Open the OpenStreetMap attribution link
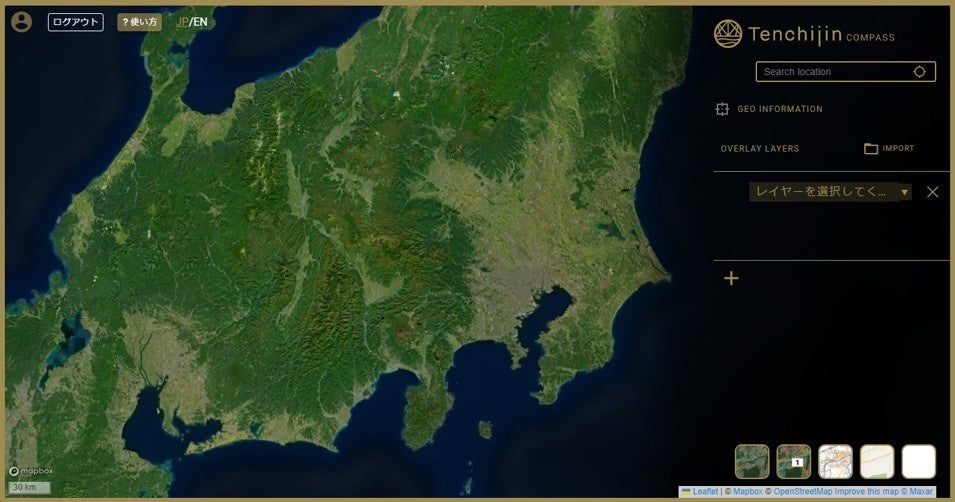Screen dimensions: 955x502 [803, 491]
